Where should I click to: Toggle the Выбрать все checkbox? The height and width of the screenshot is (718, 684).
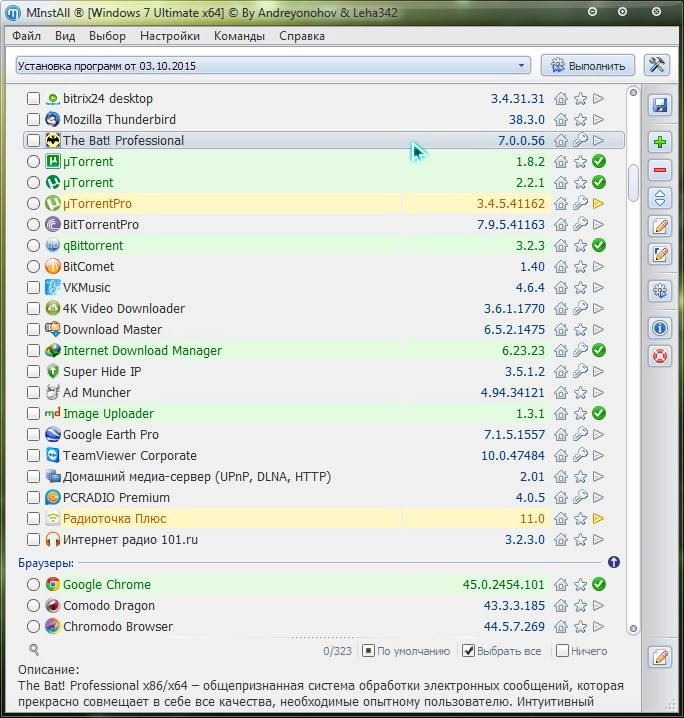(468, 651)
